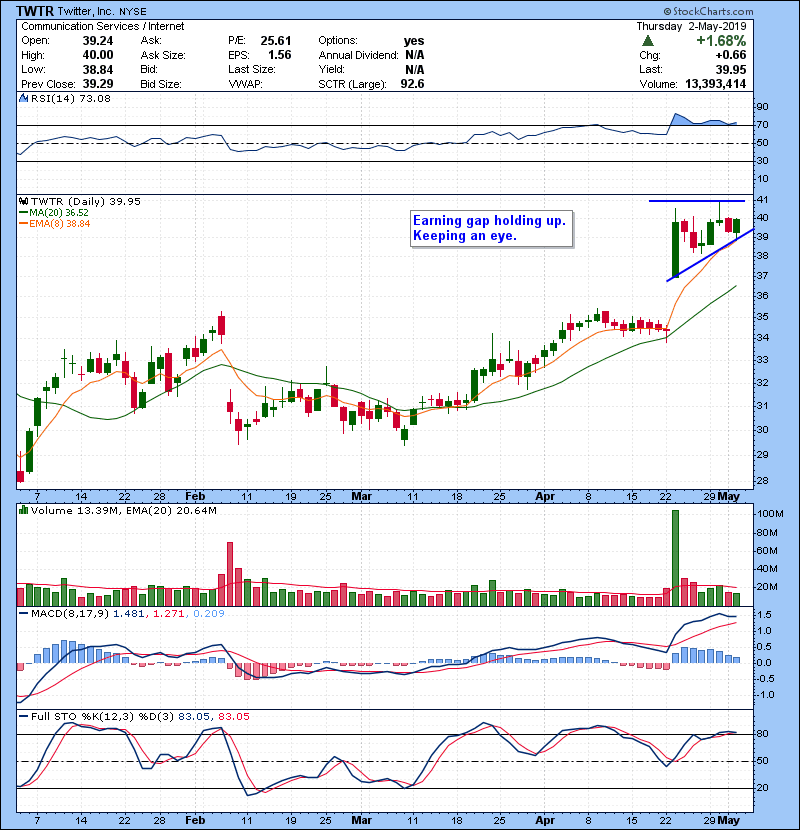Viewport: 800px width, 830px height.
Task: Click the Volume 13.39M, EMA(20) 20.64M label
Action: (123, 511)
